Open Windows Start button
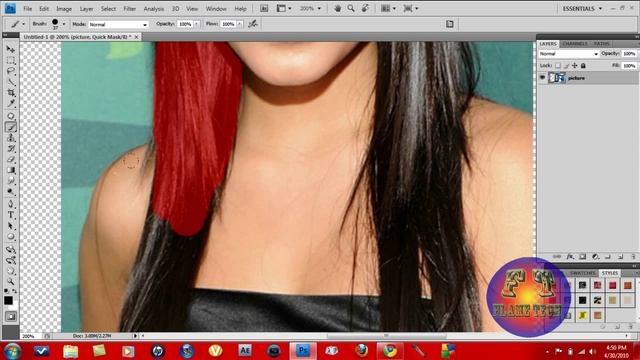 coord(12,351)
